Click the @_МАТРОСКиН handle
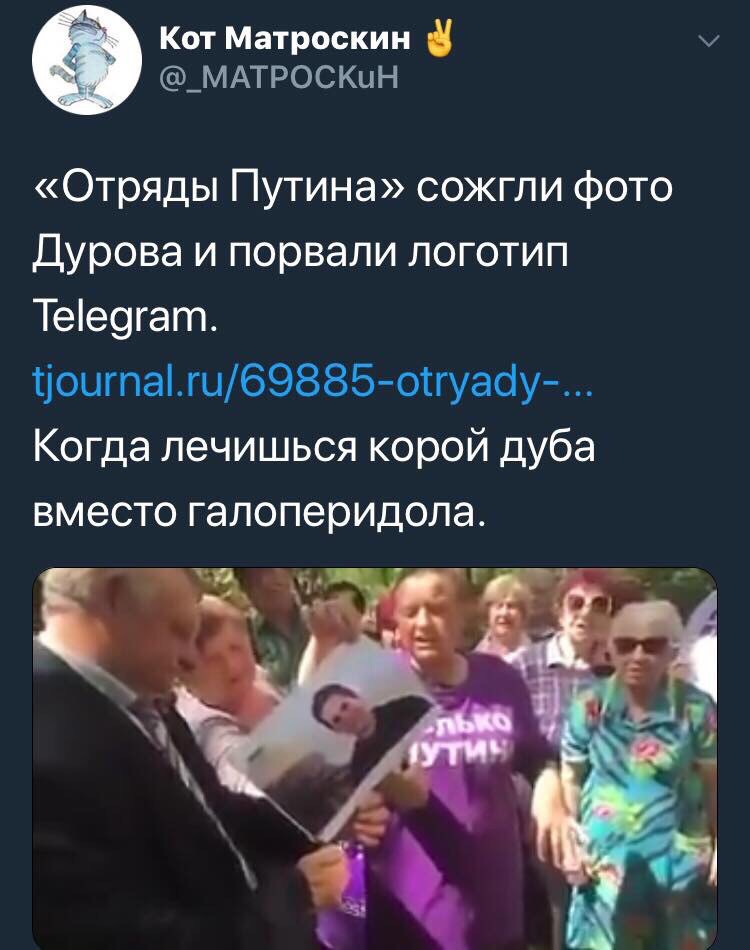The image size is (750, 950). (x=279, y=77)
